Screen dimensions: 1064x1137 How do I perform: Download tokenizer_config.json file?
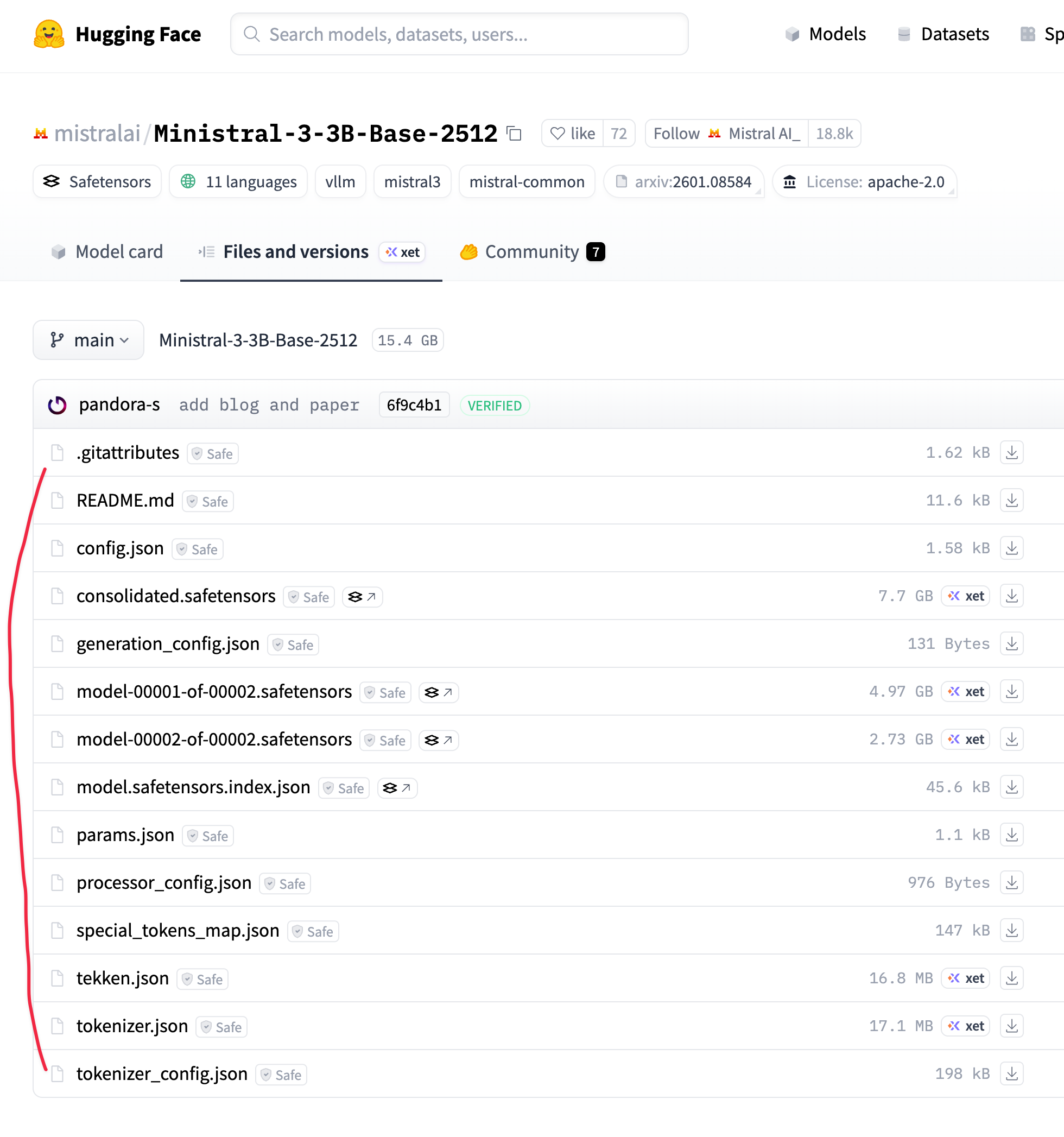point(1011,1073)
